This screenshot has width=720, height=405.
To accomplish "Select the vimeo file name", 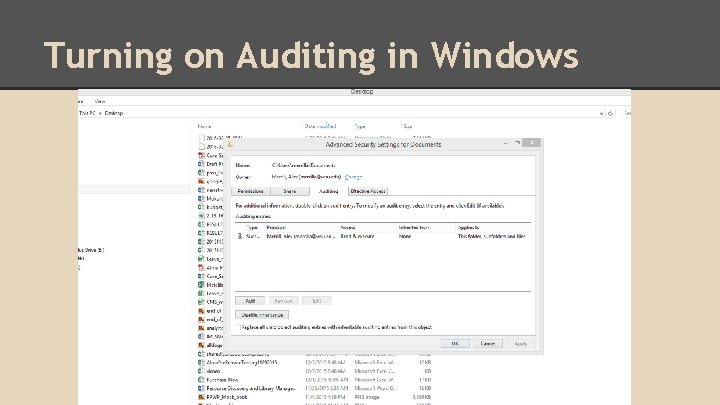I will click(213, 371).
